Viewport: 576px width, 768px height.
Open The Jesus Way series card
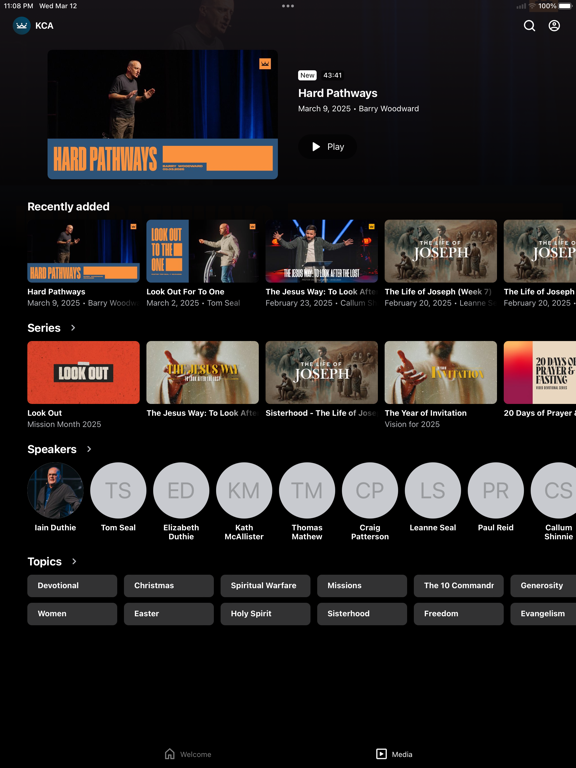[x=202, y=373]
